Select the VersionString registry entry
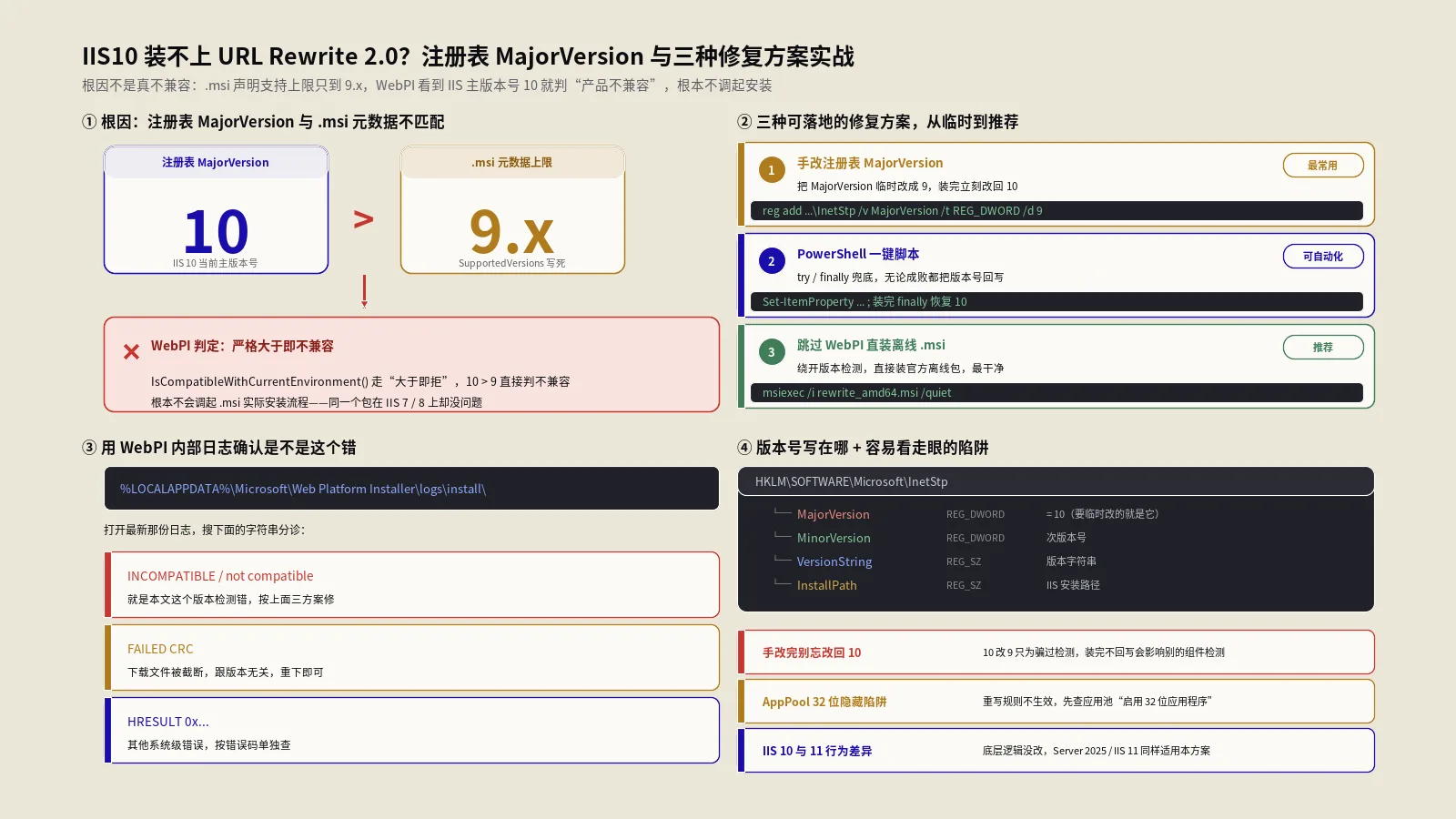The width and height of the screenshot is (1456, 819). coord(834,561)
